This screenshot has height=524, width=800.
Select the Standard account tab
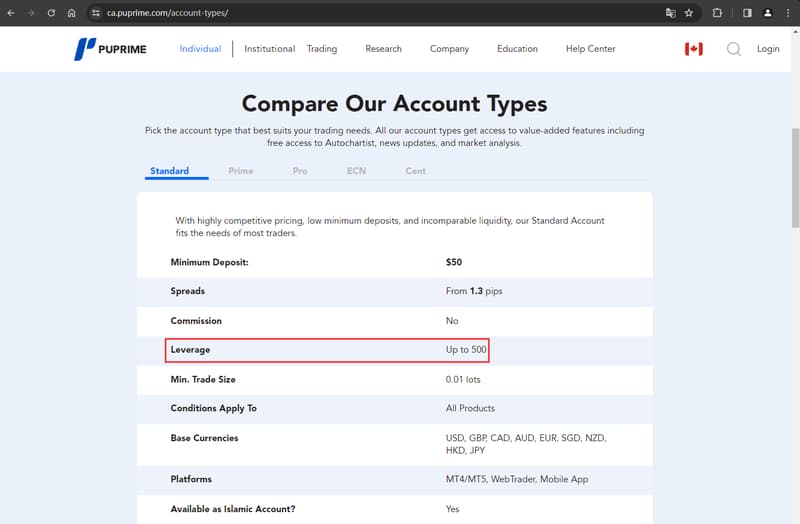click(169, 171)
